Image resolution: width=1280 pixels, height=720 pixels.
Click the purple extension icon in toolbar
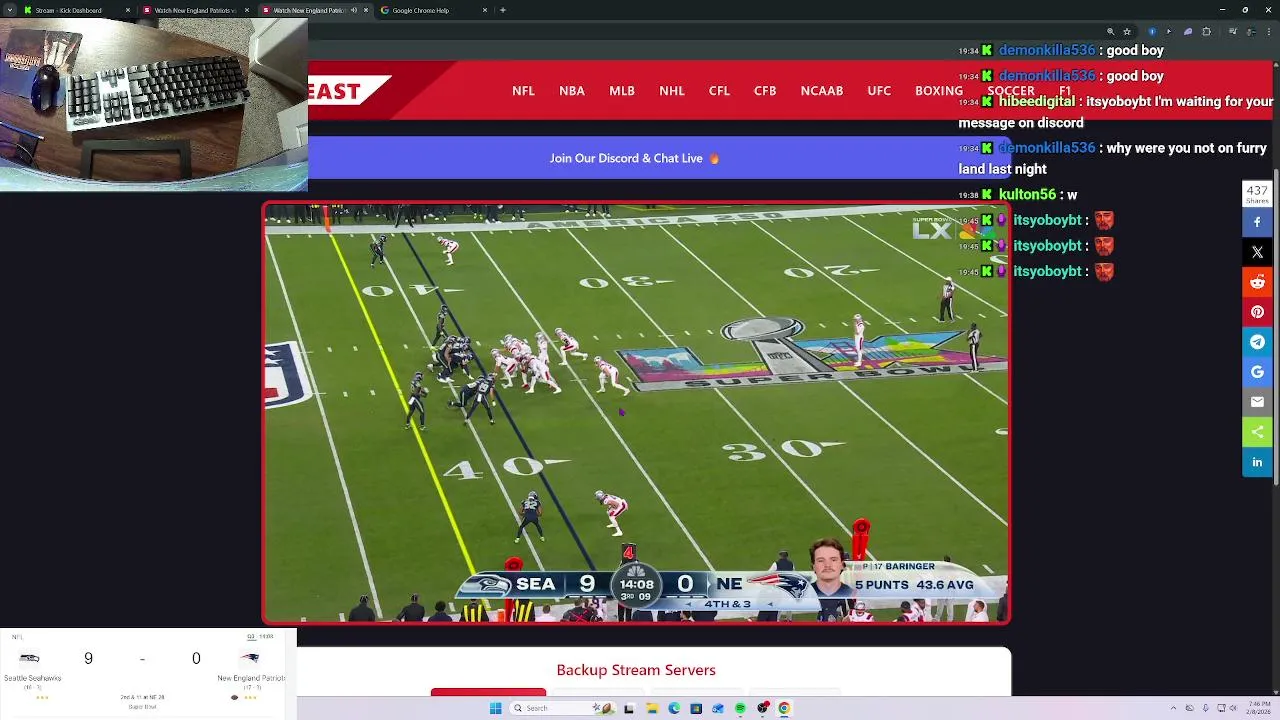[x=1188, y=32]
